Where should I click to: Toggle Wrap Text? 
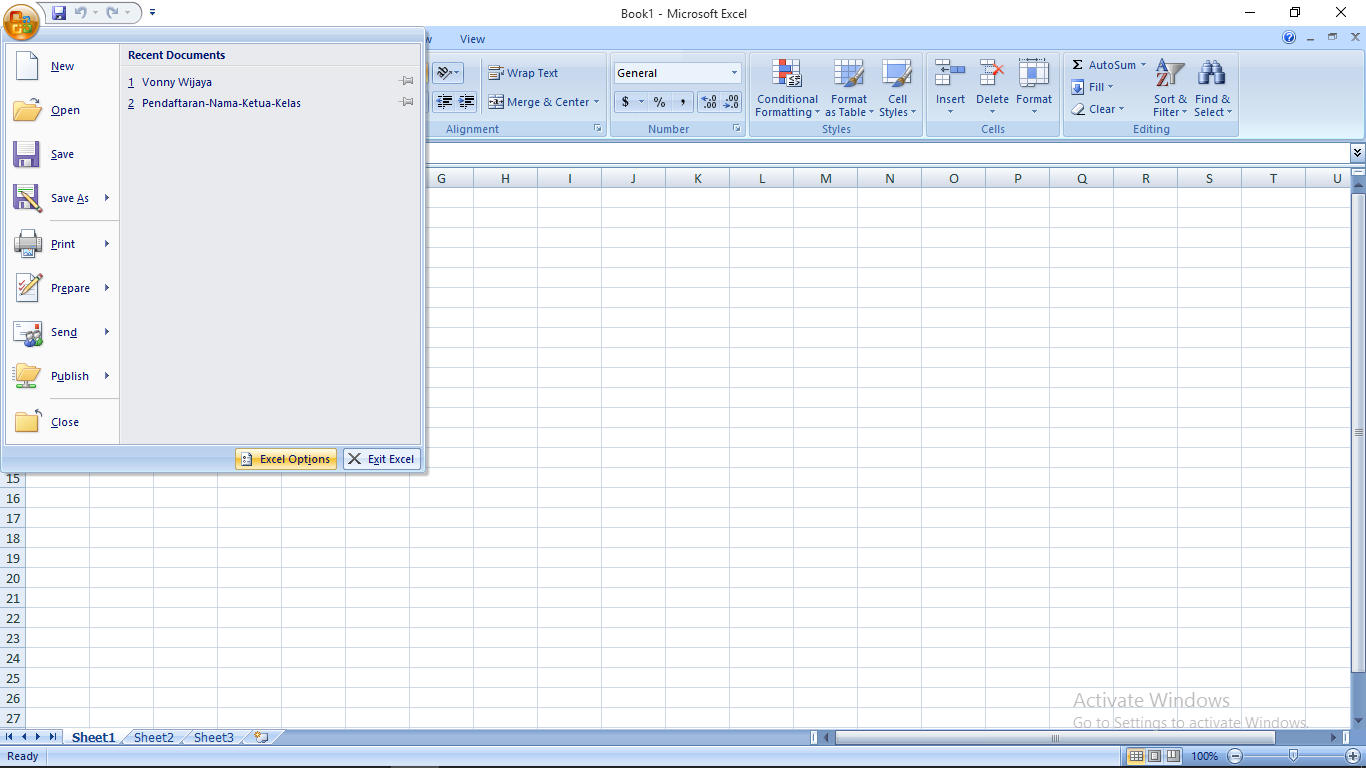523,73
